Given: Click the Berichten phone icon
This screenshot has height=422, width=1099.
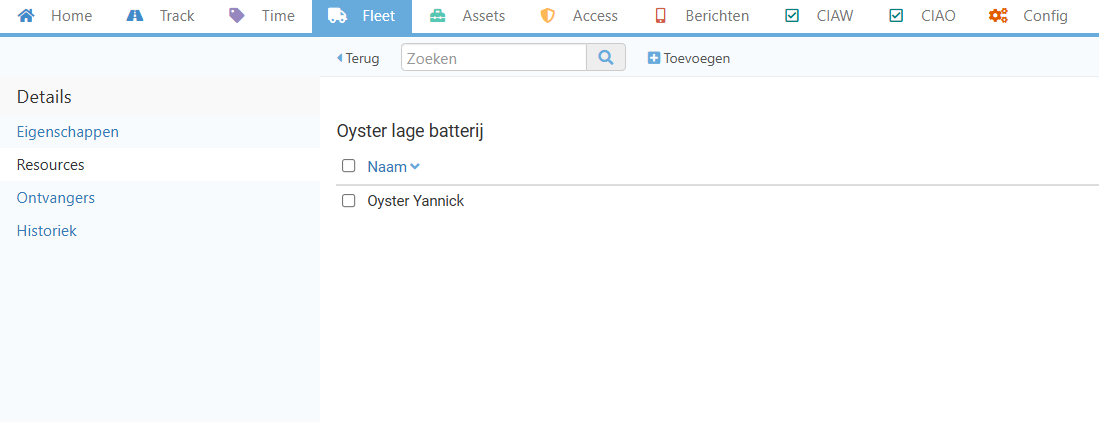Looking at the screenshot, I should click(661, 16).
